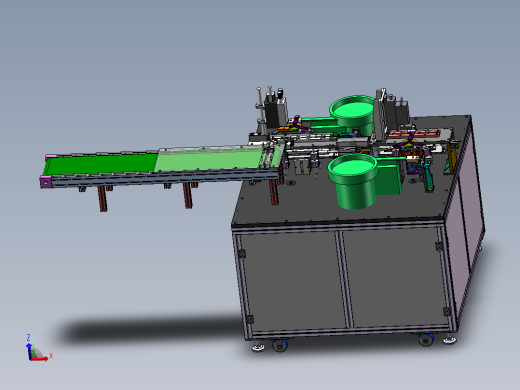520x390 pixels.
Task: Pick the front-left caster wheel under cabinet
Action: tap(279, 345)
